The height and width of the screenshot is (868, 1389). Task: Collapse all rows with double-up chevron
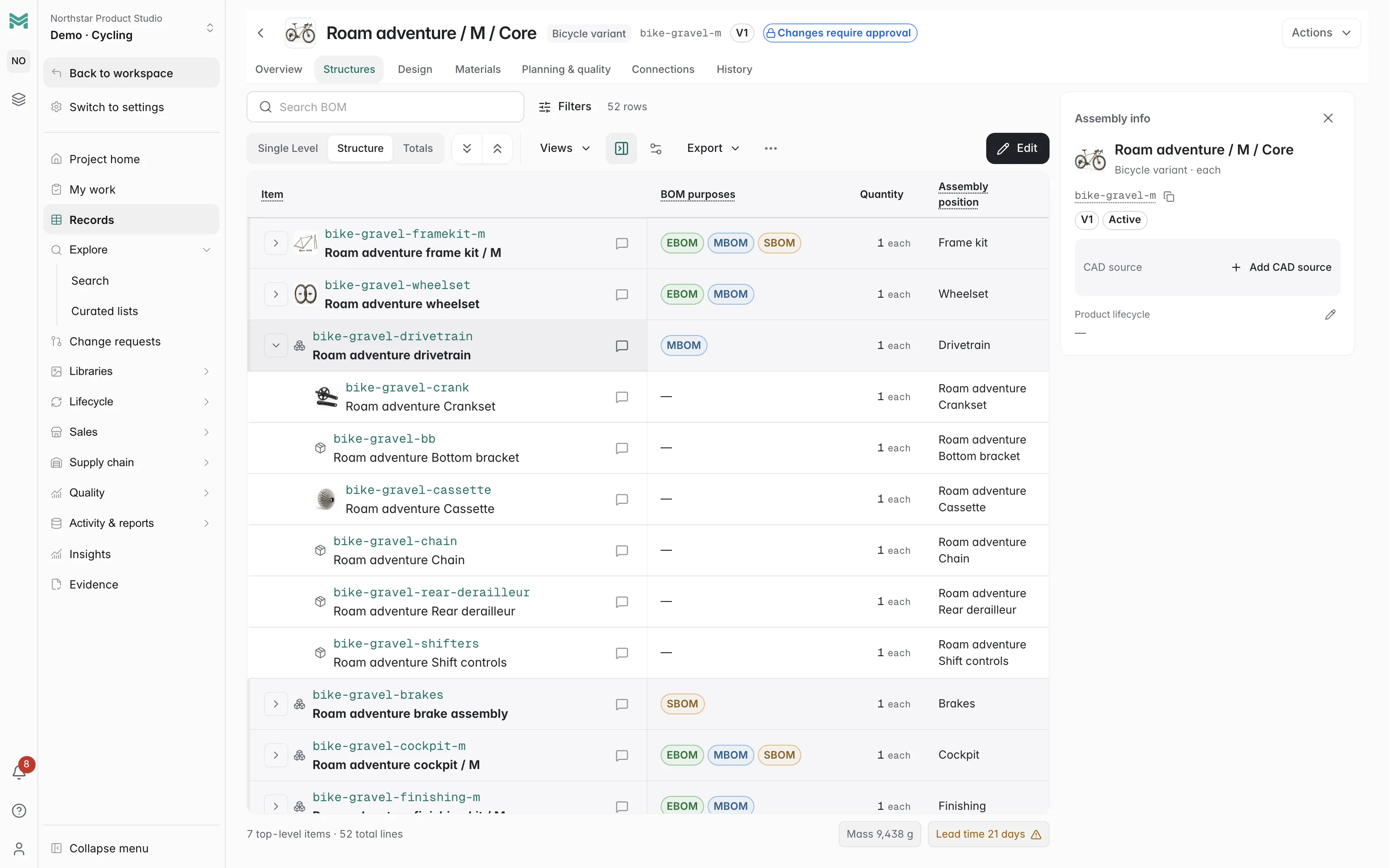(497, 148)
